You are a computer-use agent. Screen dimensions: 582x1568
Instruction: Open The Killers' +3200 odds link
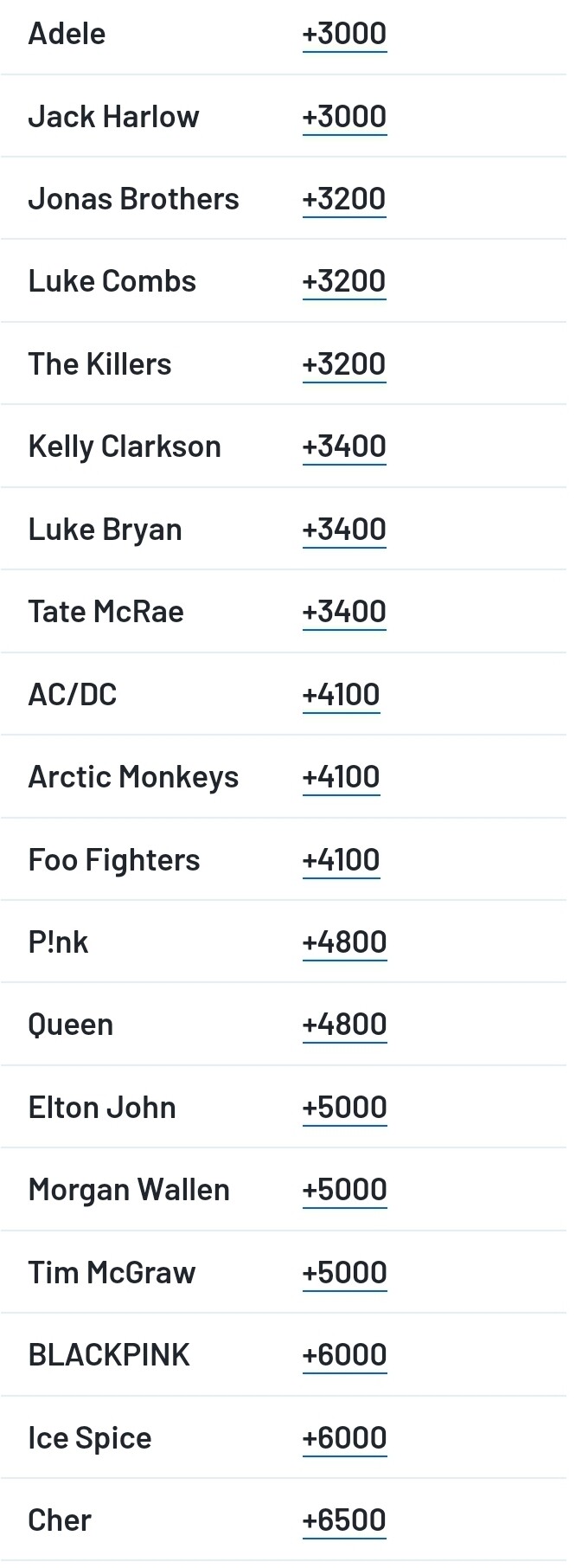[x=344, y=364]
